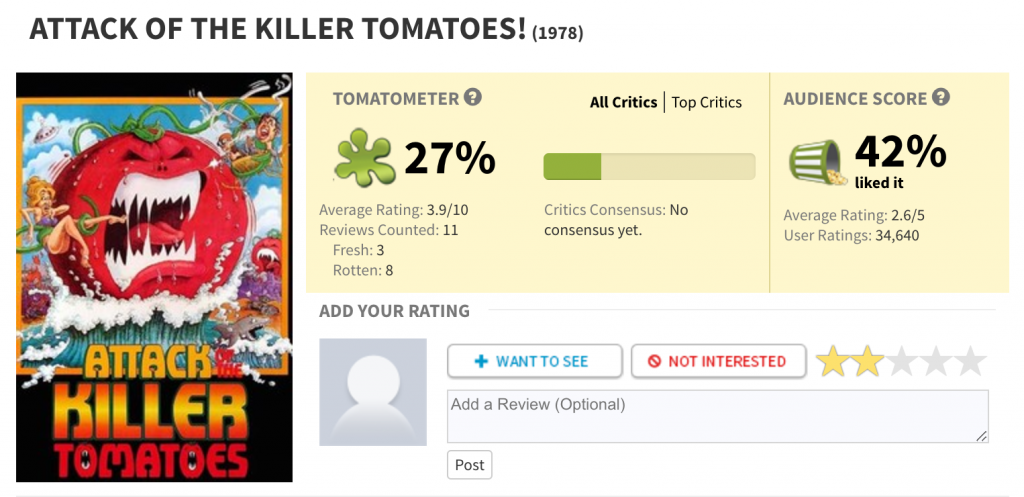Image resolution: width=1024 pixels, height=497 pixels.
Task: Click the green Tomatometer progress bar
Action: [649, 166]
